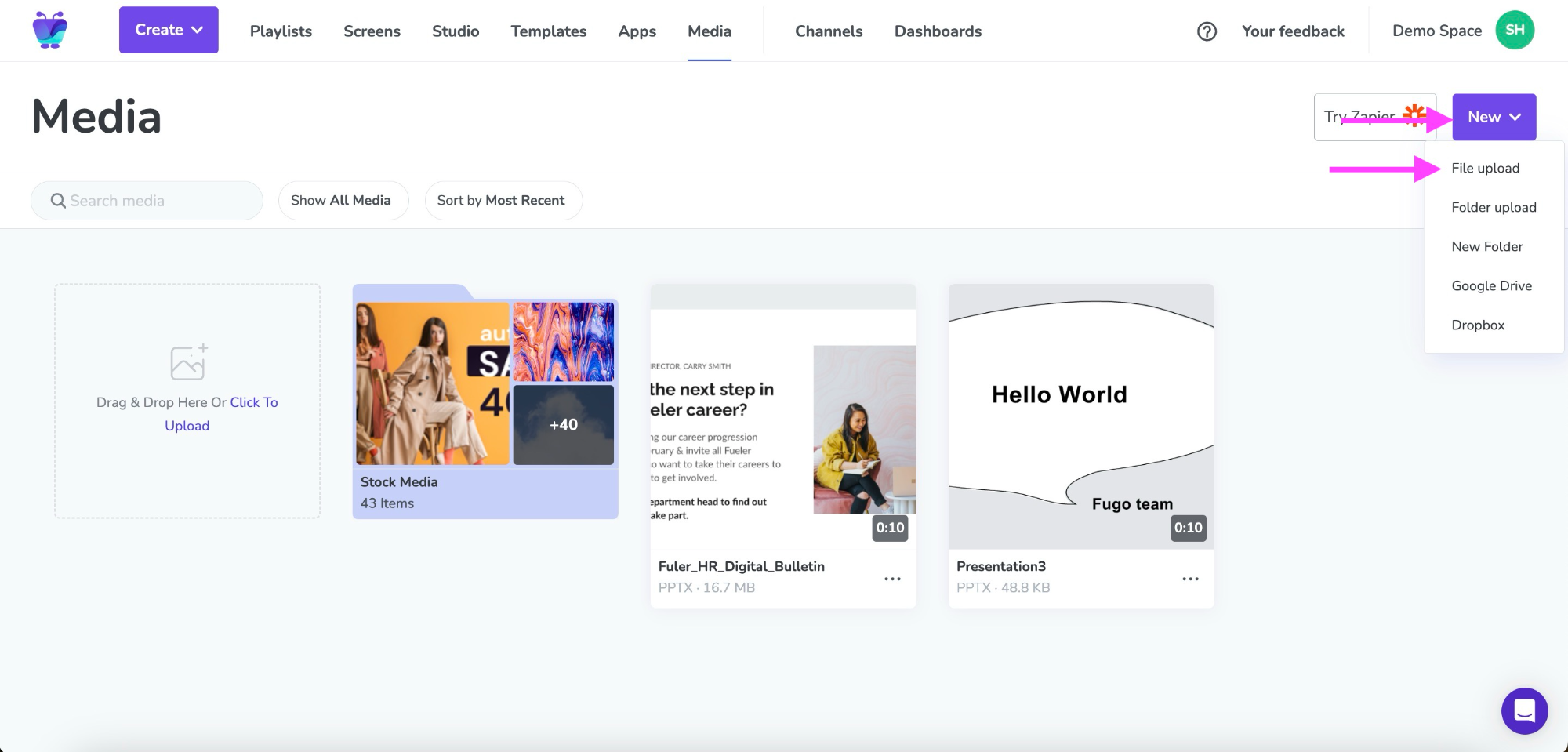Click the SH user avatar

coord(1515,30)
